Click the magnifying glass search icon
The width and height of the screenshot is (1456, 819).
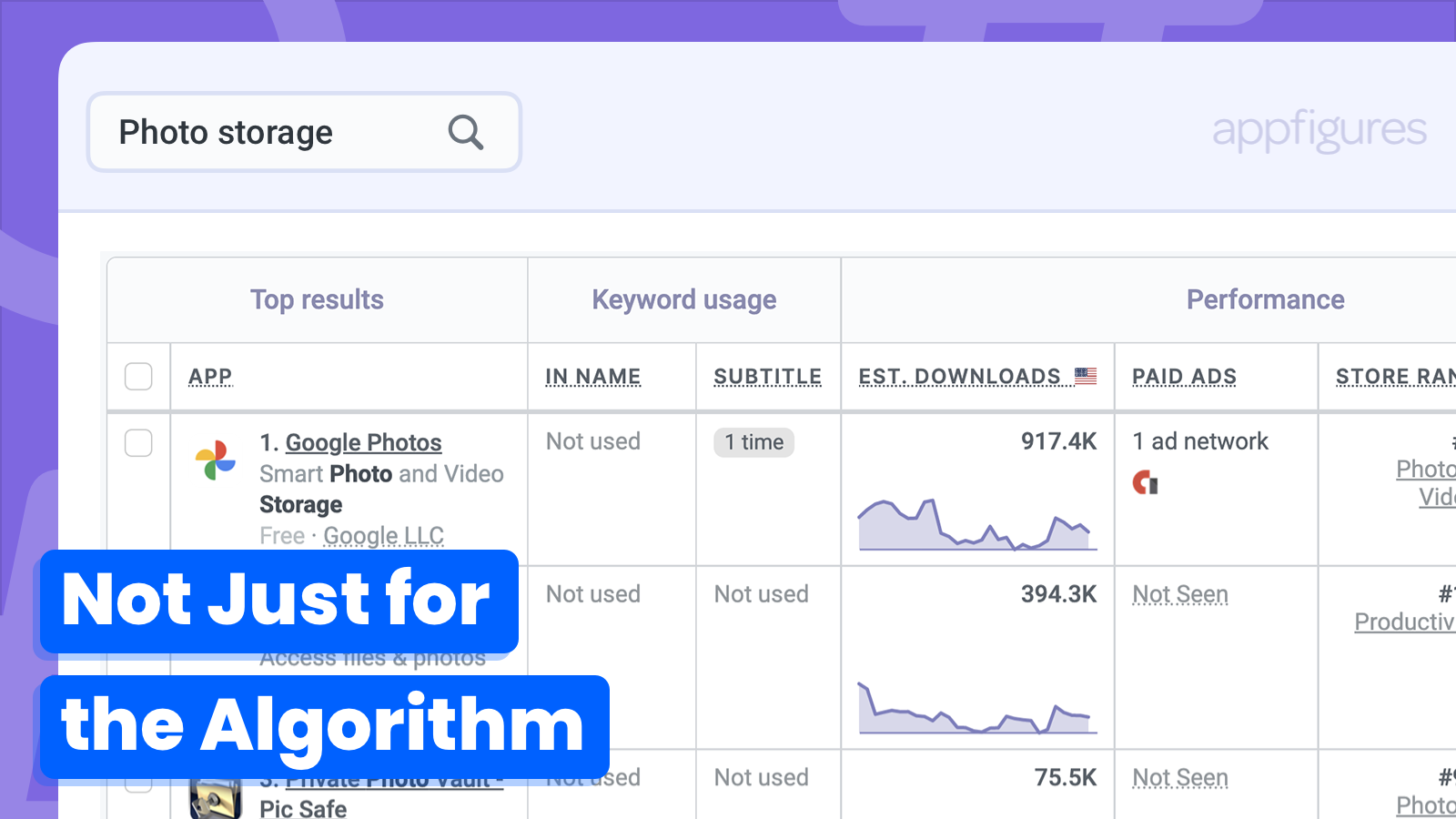[x=465, y=133]
